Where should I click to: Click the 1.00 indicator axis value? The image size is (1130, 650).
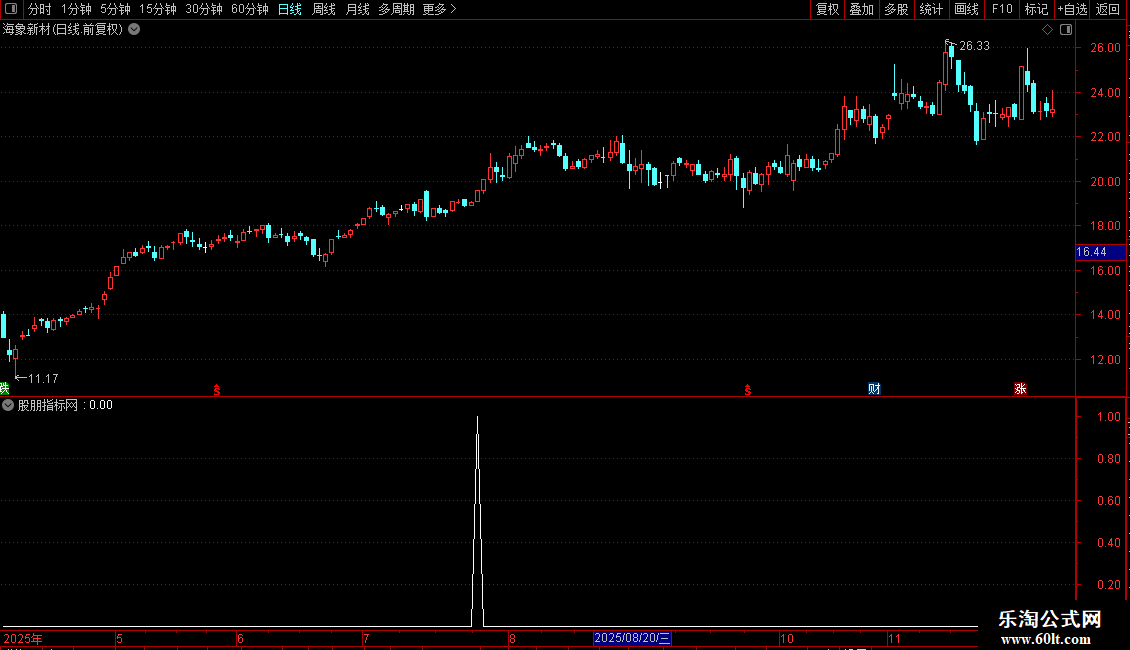pos(1108,417)
